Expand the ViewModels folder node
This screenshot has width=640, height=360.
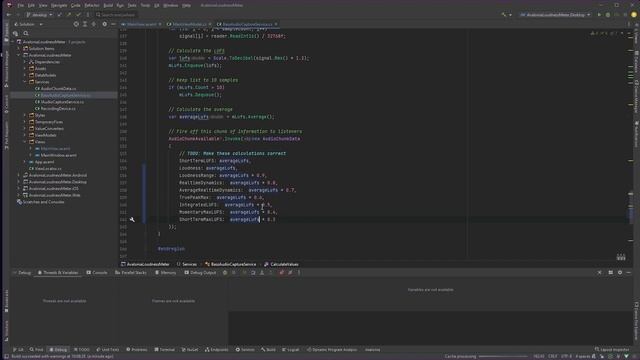[25, 135]
